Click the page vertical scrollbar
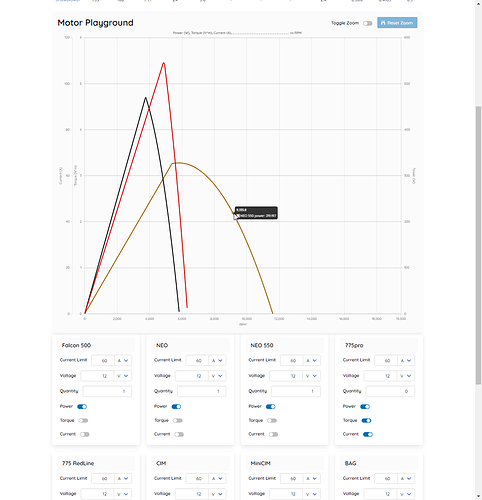 point(478,245)
